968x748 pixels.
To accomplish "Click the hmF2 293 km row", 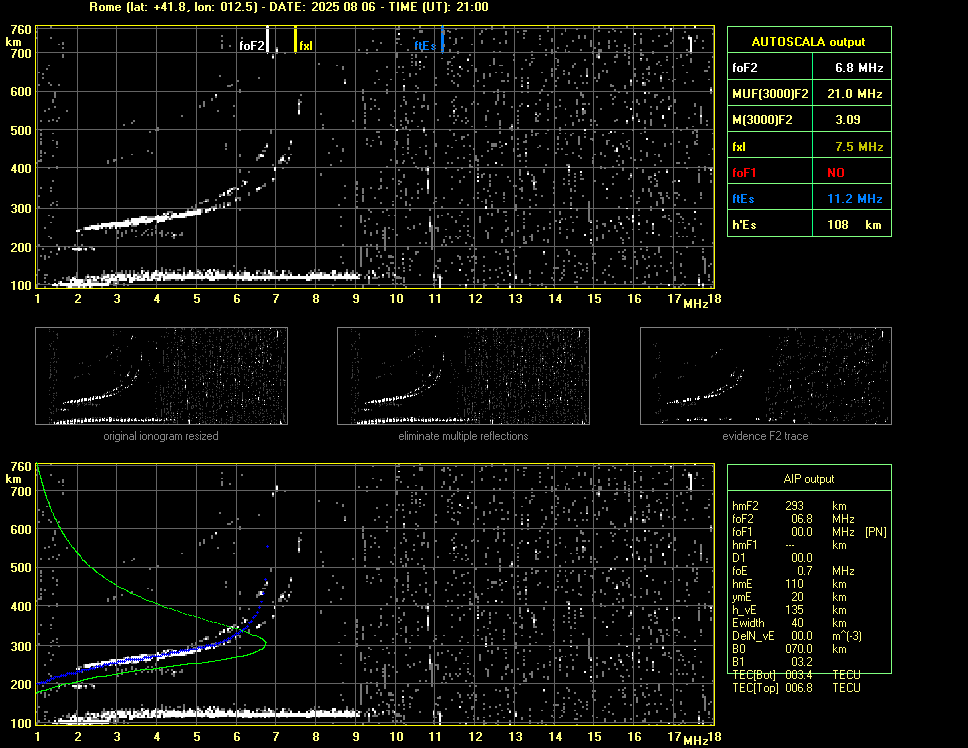I will 789,506.
